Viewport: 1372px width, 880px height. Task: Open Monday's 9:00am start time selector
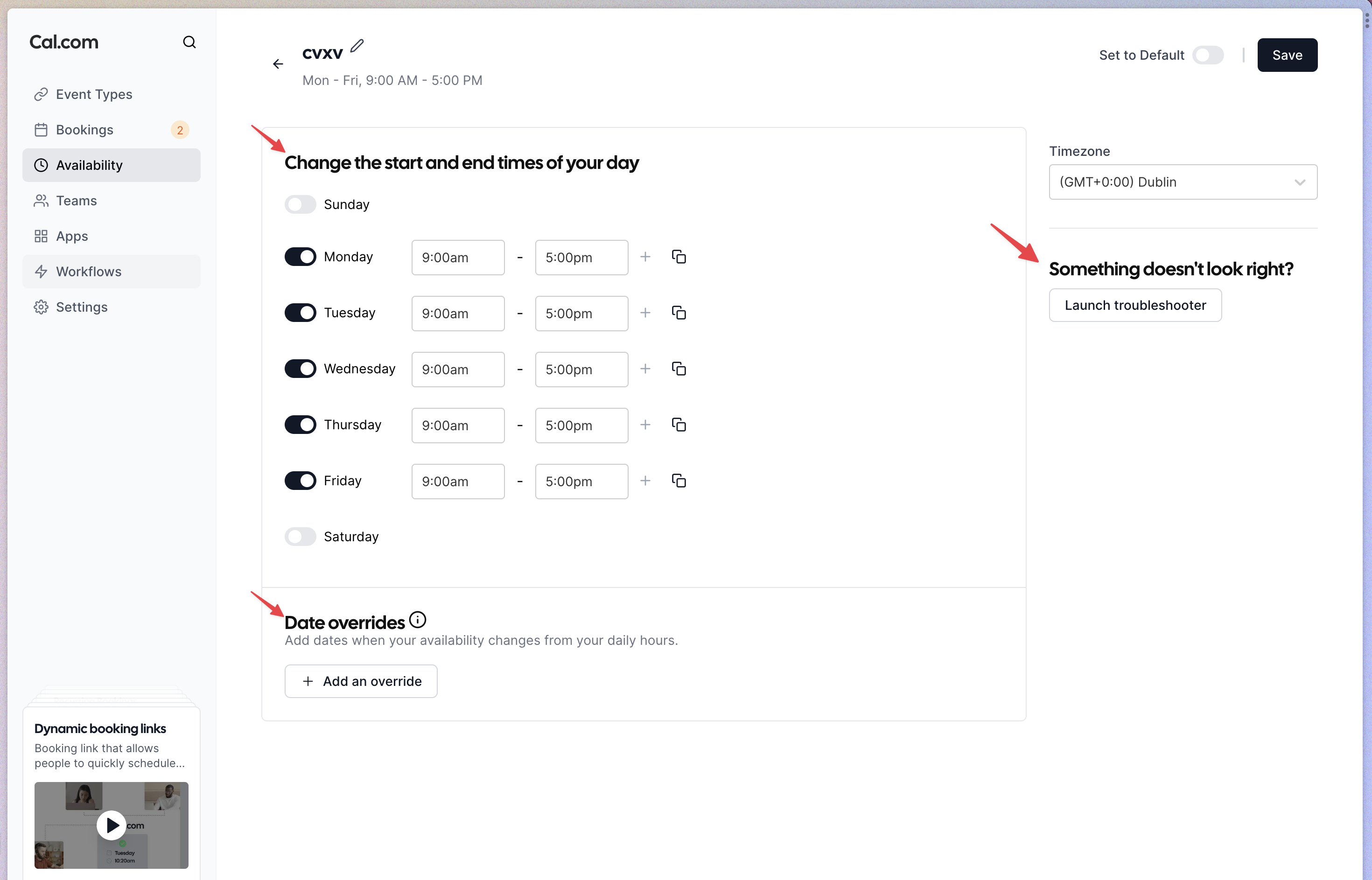coord(458,258)
